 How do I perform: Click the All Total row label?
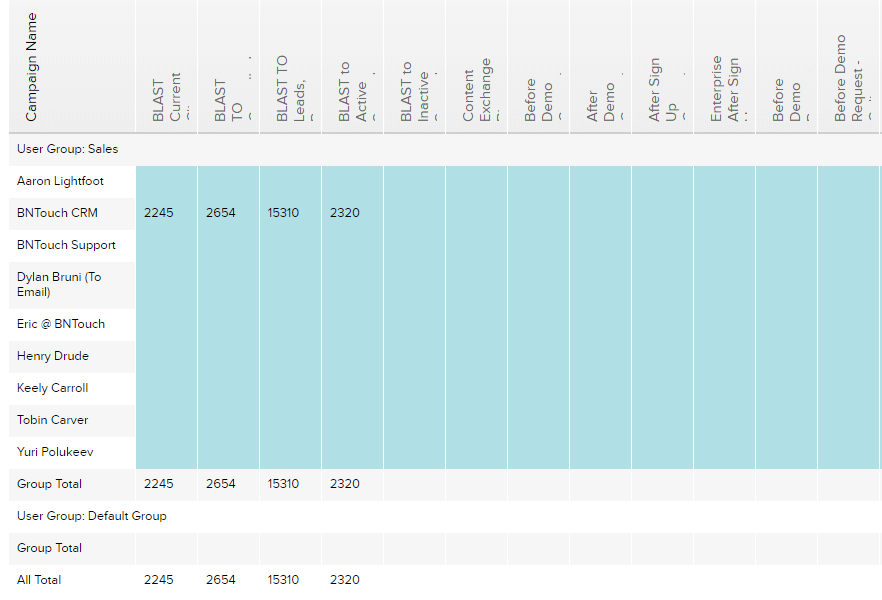(39, 580)
